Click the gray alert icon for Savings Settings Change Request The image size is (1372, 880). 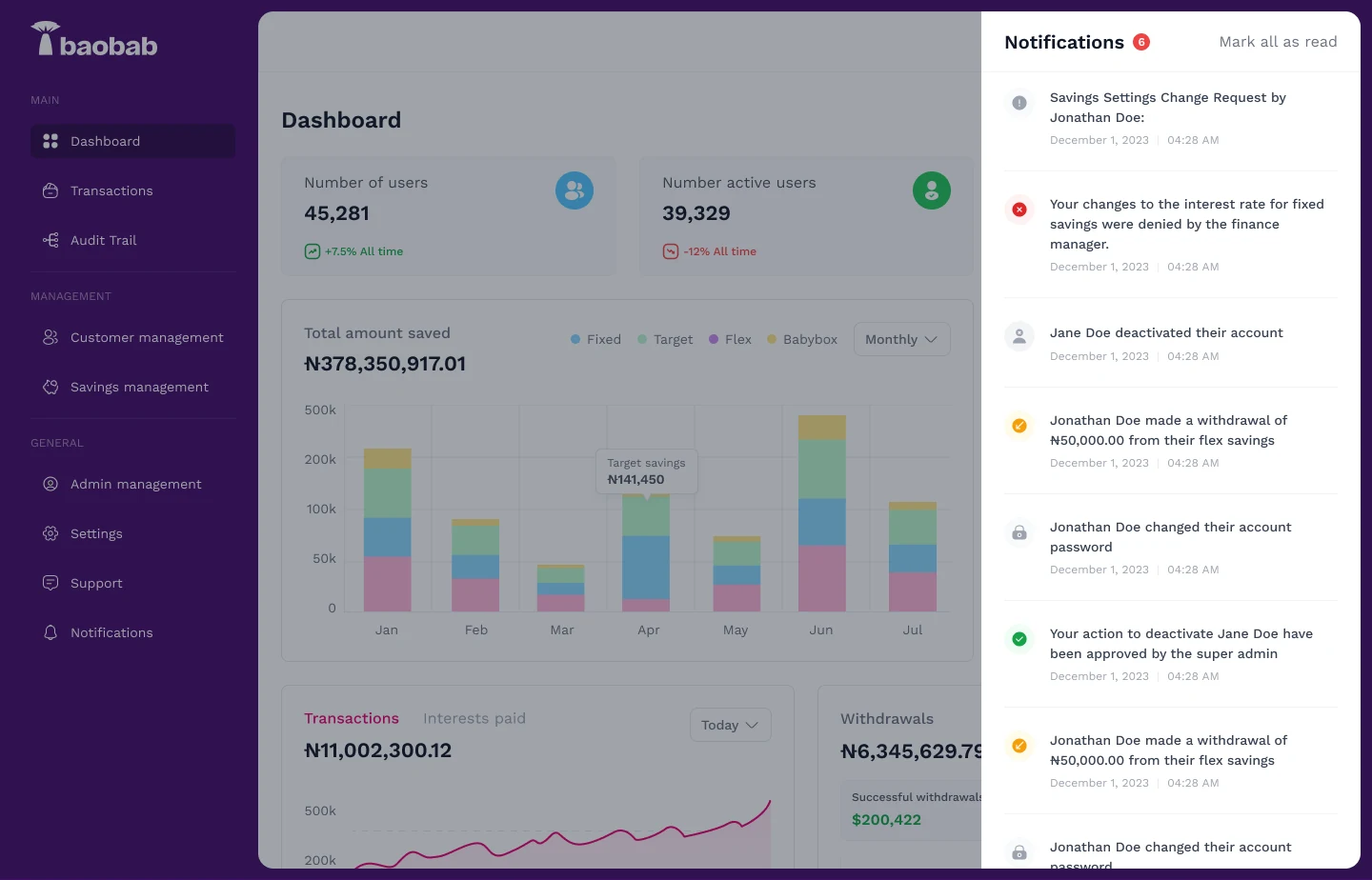1019,103
